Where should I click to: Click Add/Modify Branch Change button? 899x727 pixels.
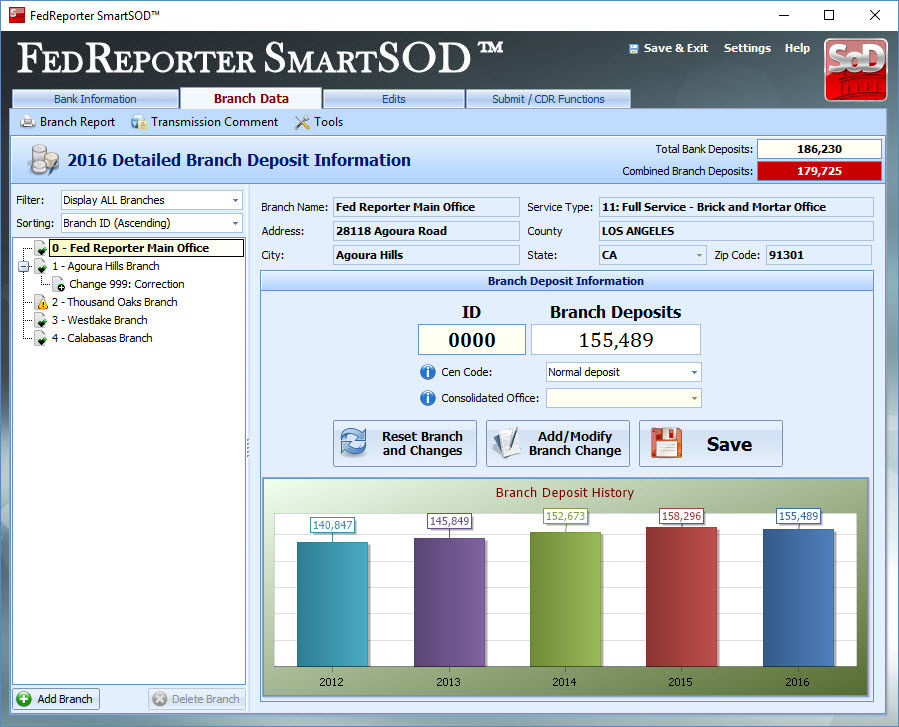pyautogui.click(x=558, y=443)
